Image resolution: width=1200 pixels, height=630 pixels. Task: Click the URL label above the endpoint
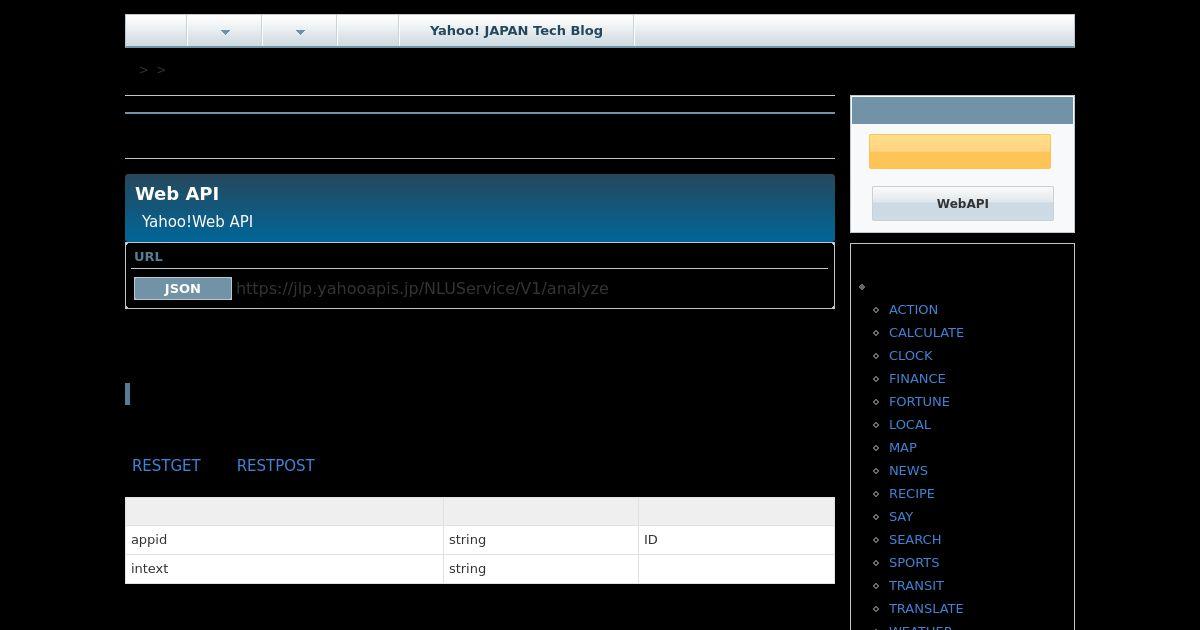coord(148,256)
